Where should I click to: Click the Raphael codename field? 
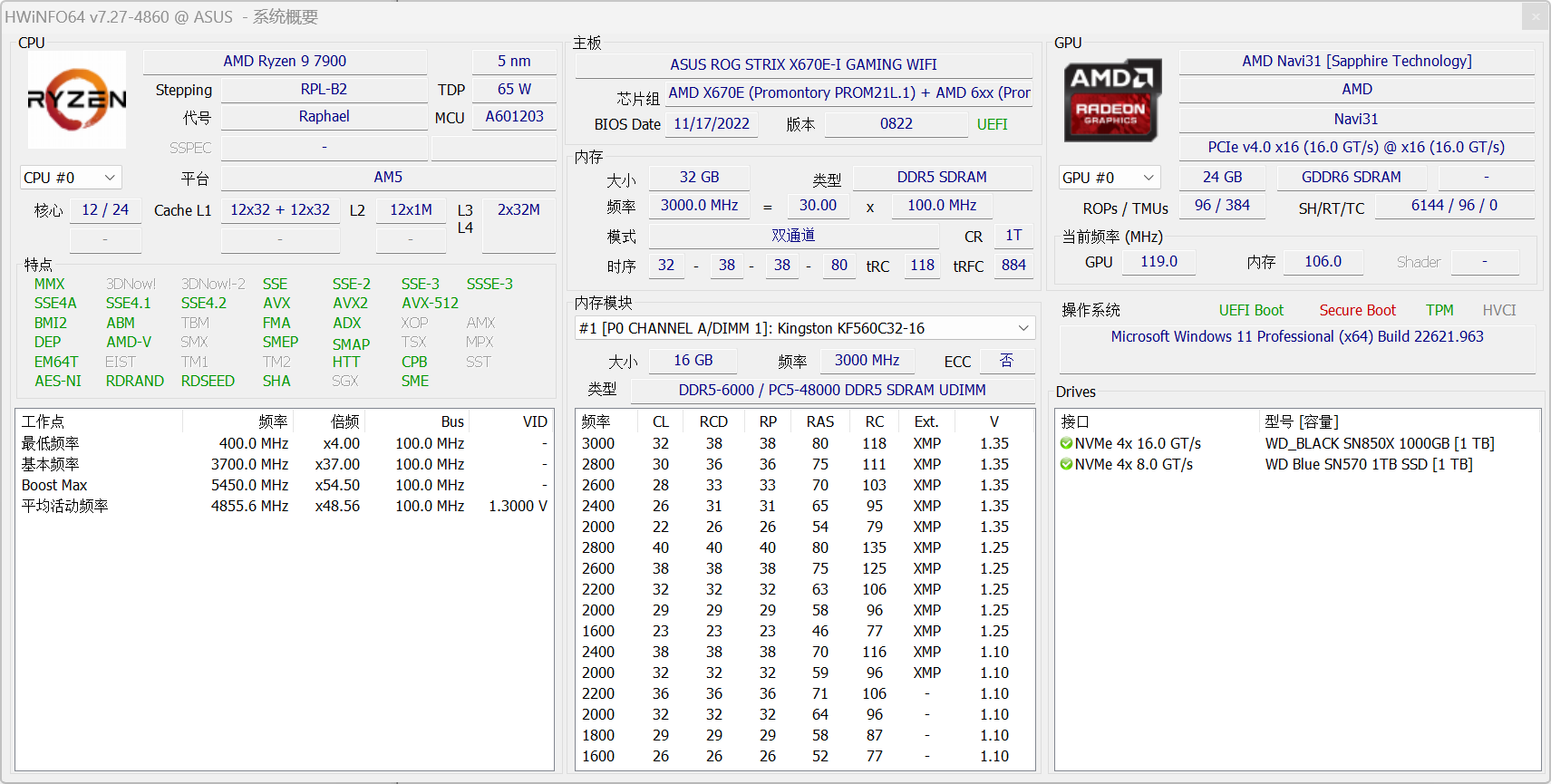324,116
